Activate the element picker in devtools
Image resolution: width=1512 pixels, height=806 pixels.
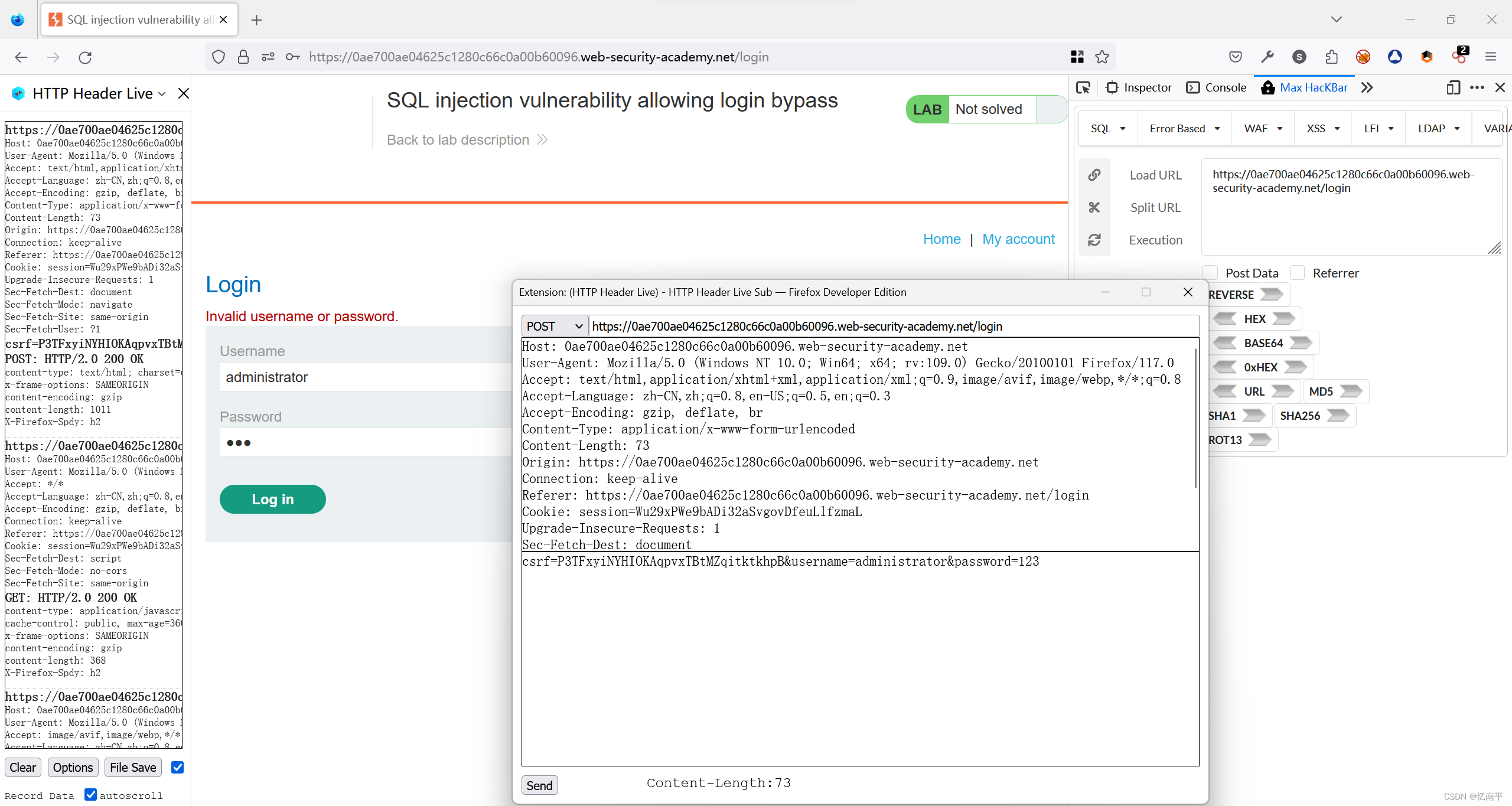(1083, 87)
